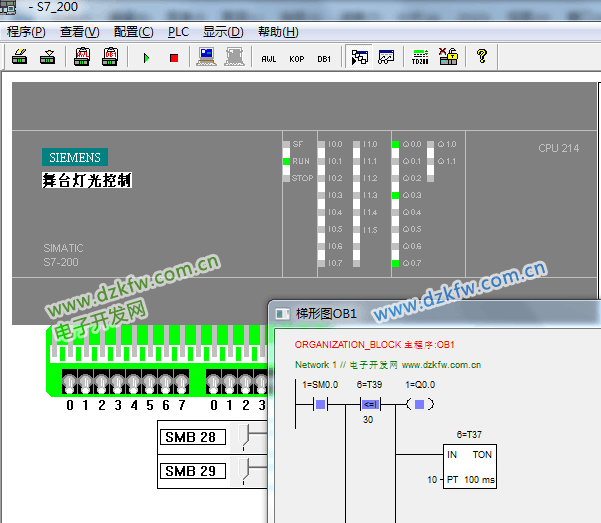This screenshot has height=523, width=601.
Task: Click the Q0.3 output LED
Action: [x=396, y=195]
